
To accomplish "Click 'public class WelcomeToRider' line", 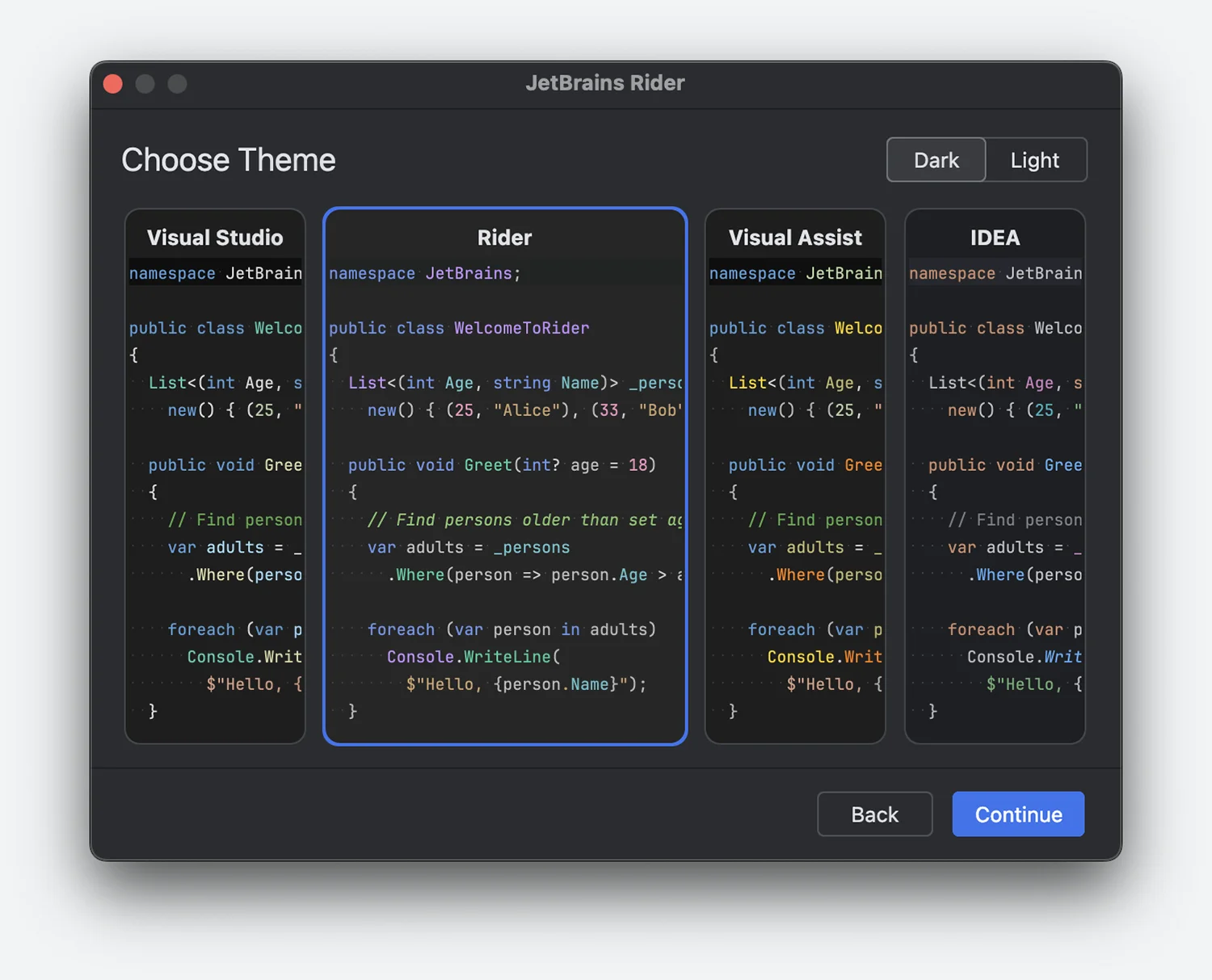I will click(459, 328).
